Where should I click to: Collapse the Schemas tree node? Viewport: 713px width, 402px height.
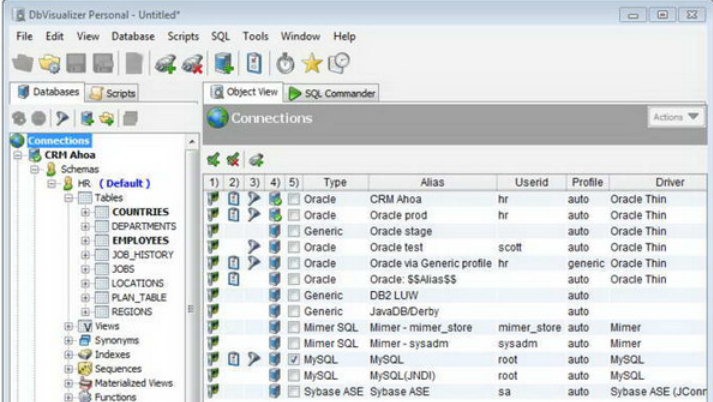click(x=35, y=169)
